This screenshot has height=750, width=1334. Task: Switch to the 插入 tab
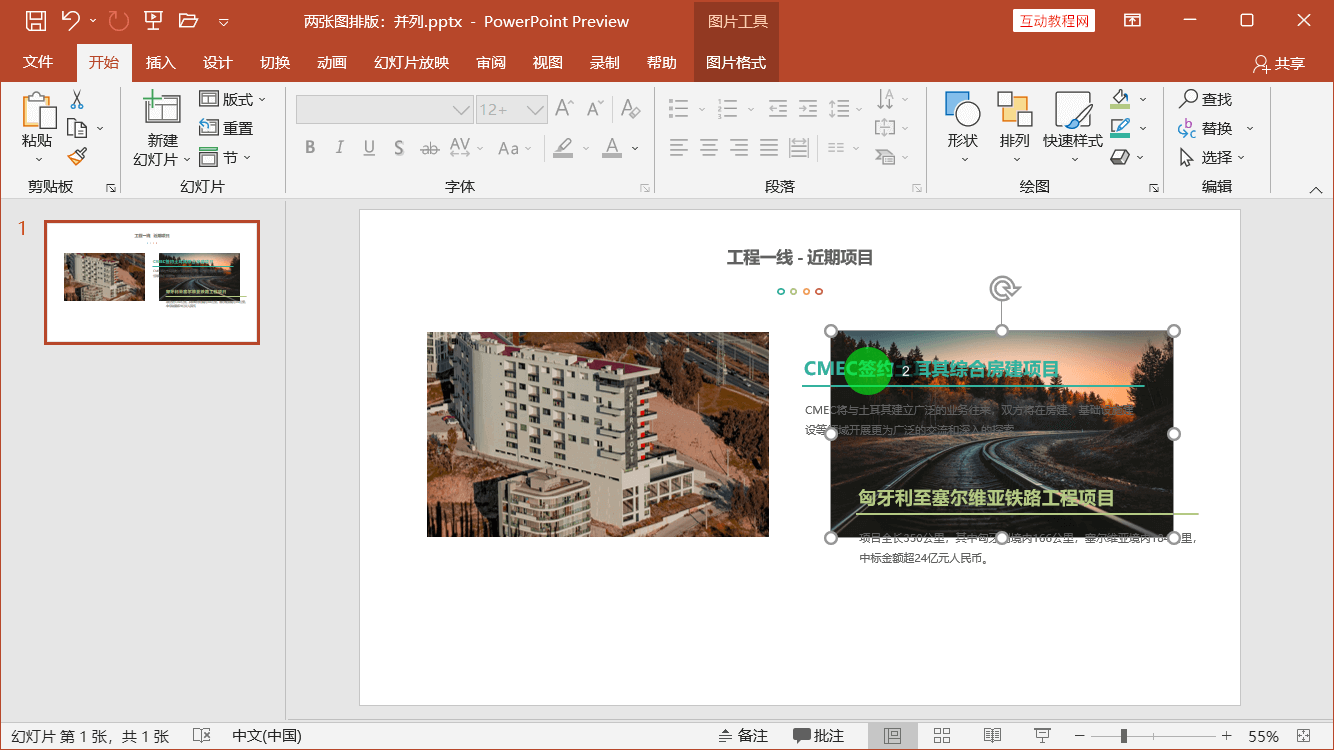coord(160,62)
